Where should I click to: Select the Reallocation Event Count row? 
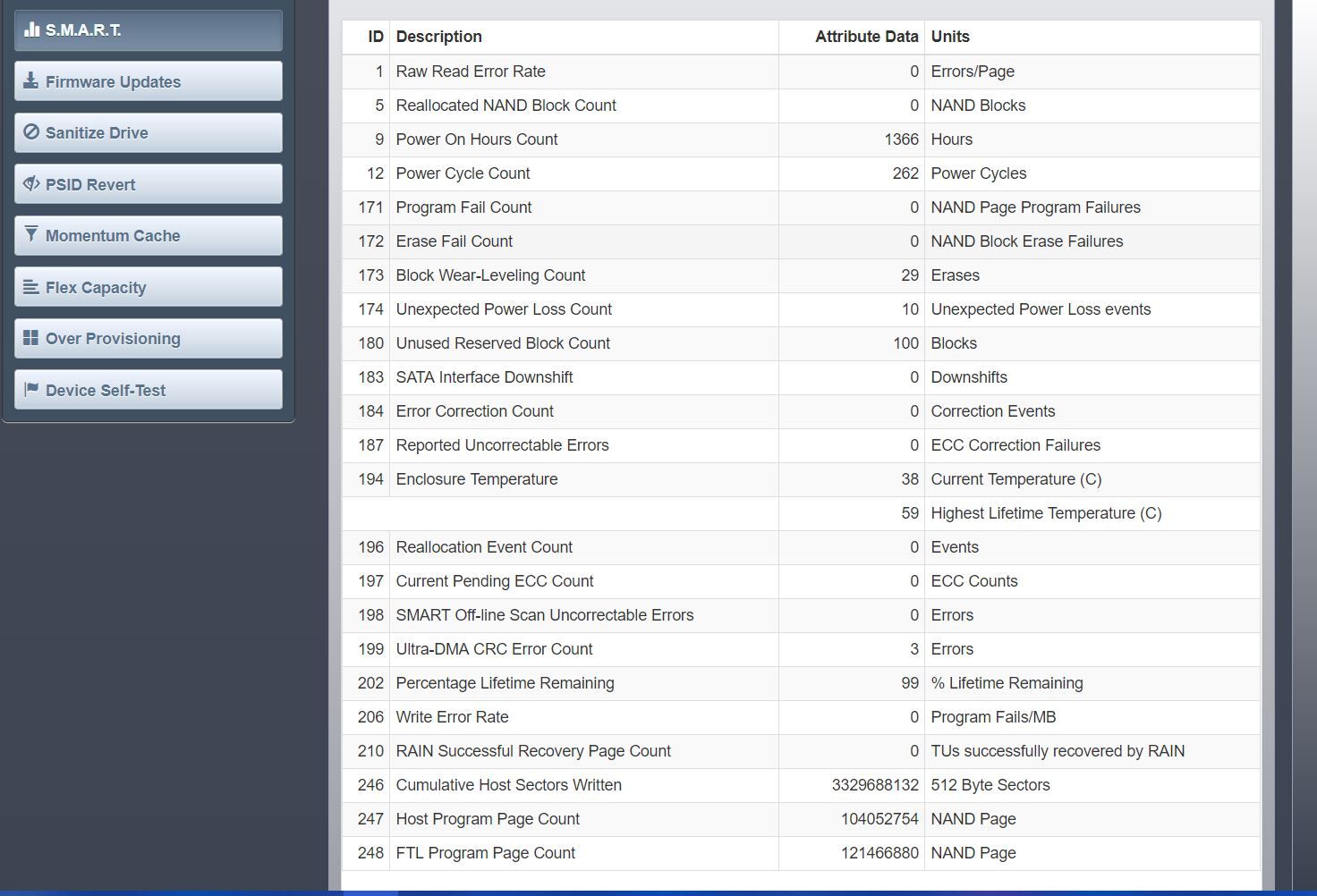tap(801, 547)
